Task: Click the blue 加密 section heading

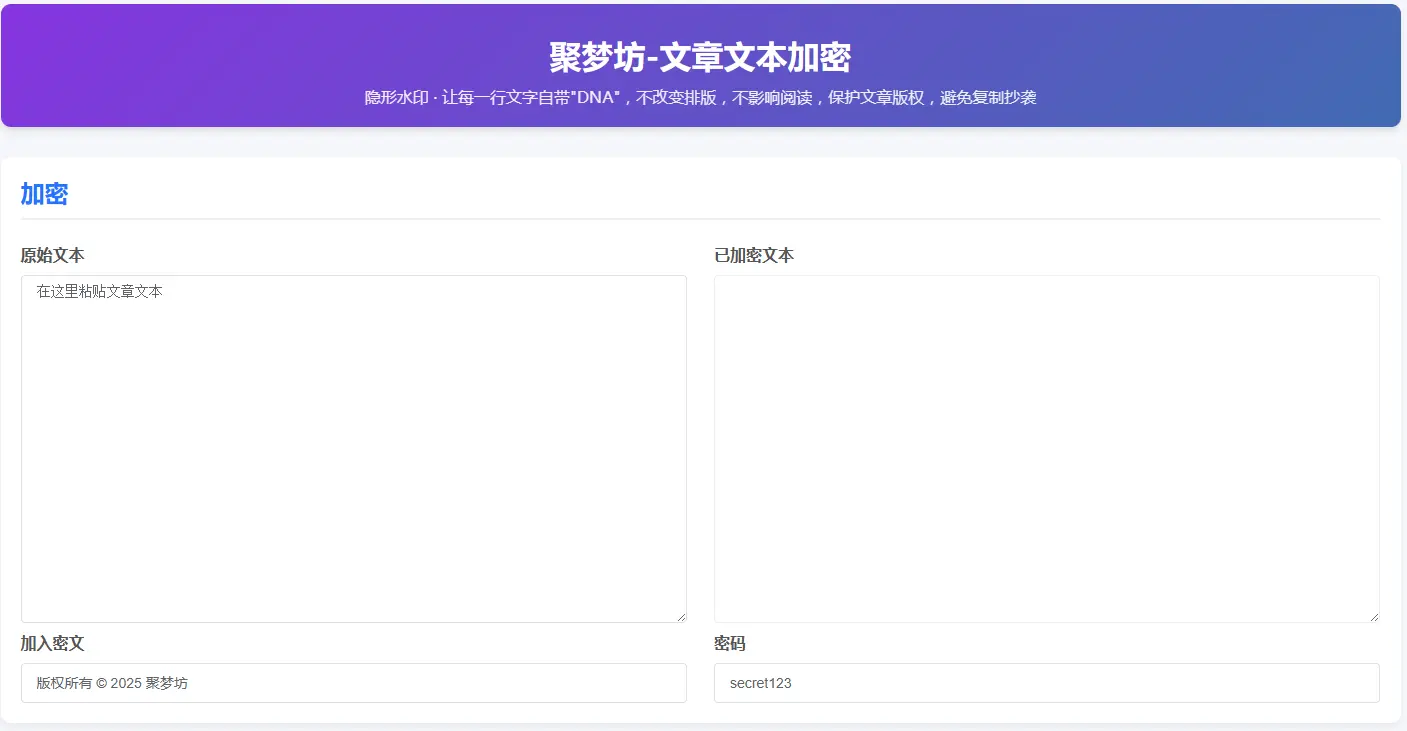Action: [x=44, y=195]
